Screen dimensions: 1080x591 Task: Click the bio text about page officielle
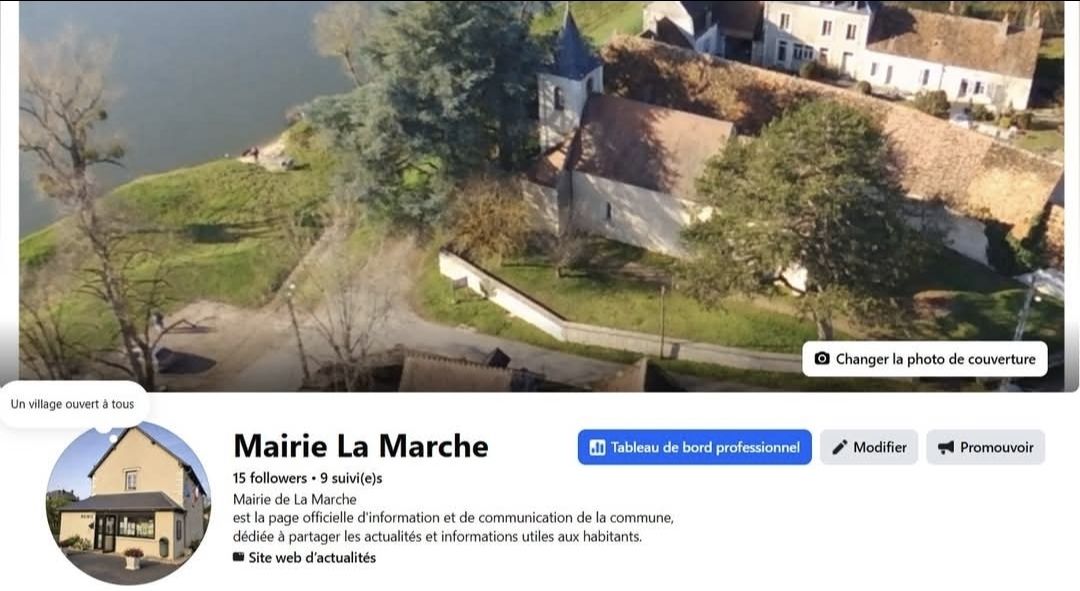[x=453, y=517]
